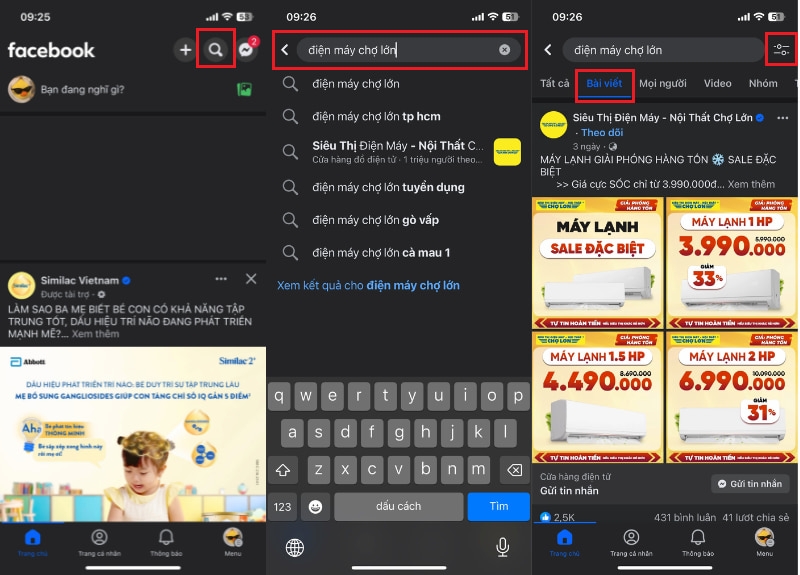Tap 'Thông báo' bell in the first screen's bottom bar

click(166, 542)
